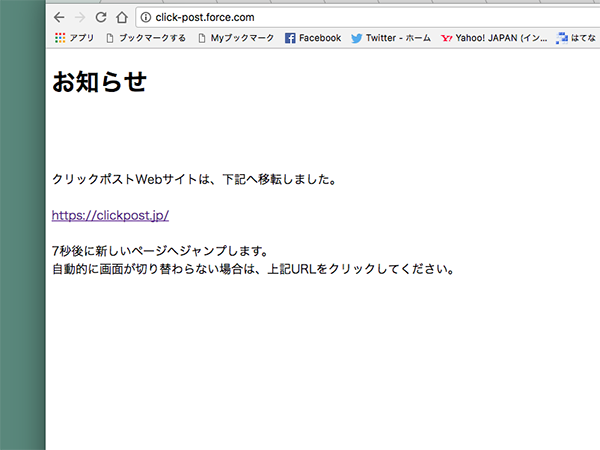
Task: Click the ブックマークする bookmark
Action: pyautogui.click(x=146, y=38)
